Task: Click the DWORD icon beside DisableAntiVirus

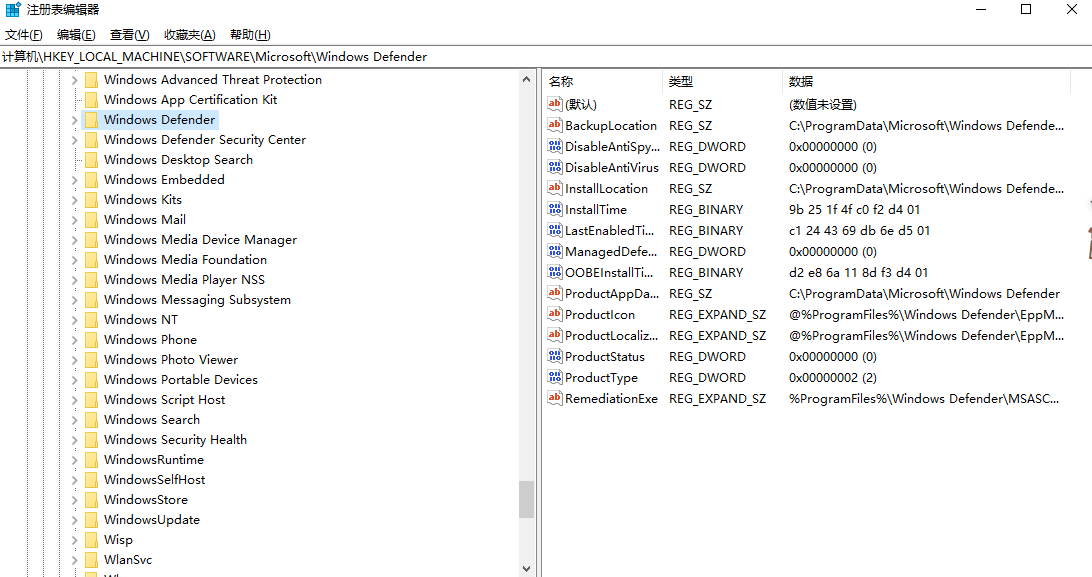Action: 554,167
